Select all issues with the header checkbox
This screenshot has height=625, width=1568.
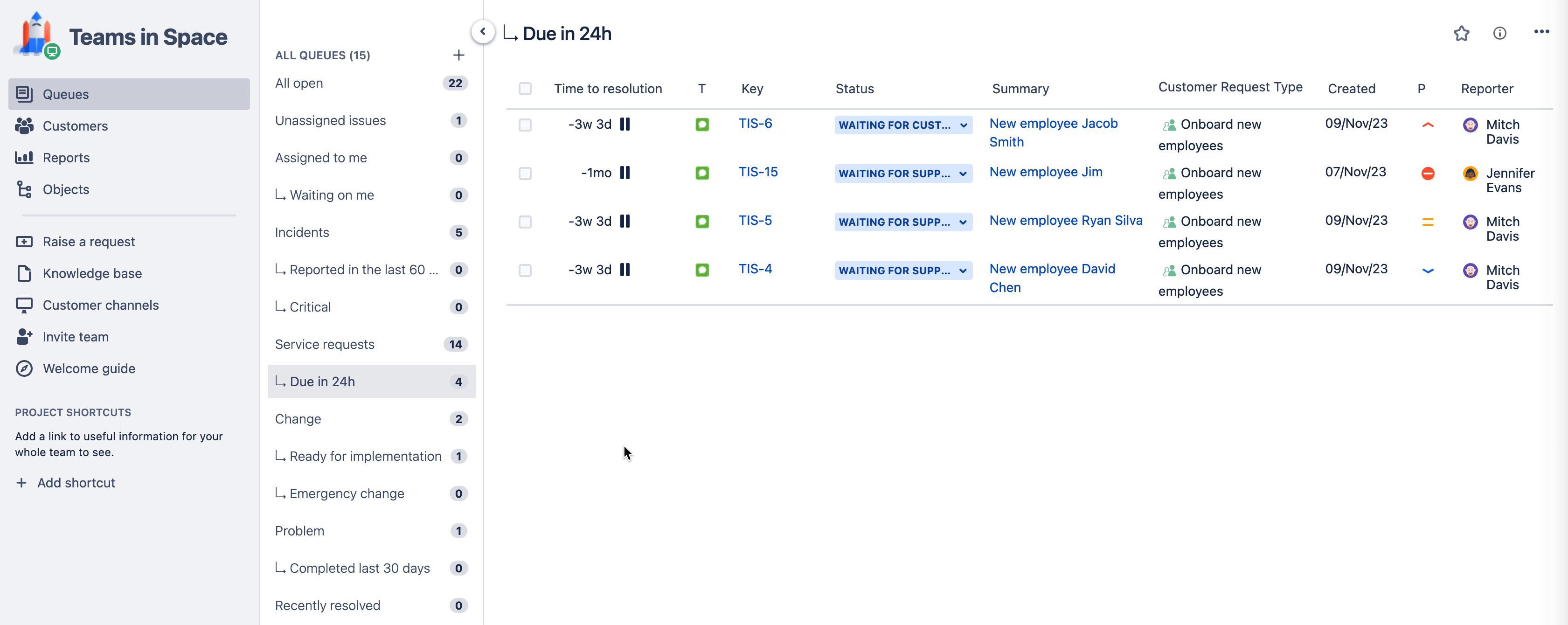pos(525,89)
